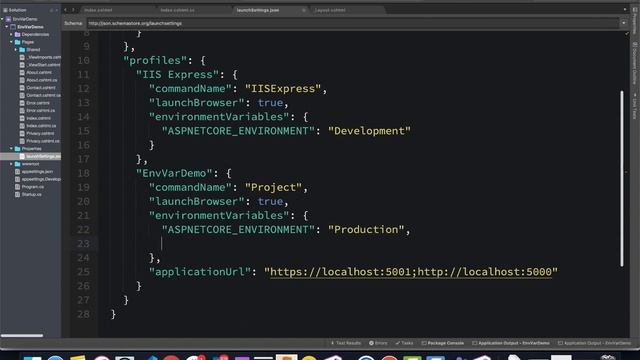This screenshot has width=640, height=360.
Task: Expand the Dependencies folder
Action: pyautogui.click(x=11, y=35)
